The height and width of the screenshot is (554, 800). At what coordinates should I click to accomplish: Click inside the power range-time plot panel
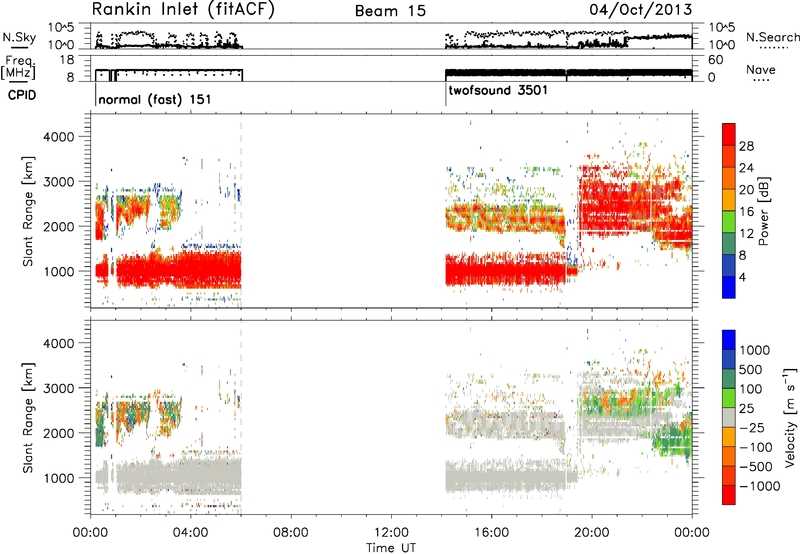[x=391, y=211]
